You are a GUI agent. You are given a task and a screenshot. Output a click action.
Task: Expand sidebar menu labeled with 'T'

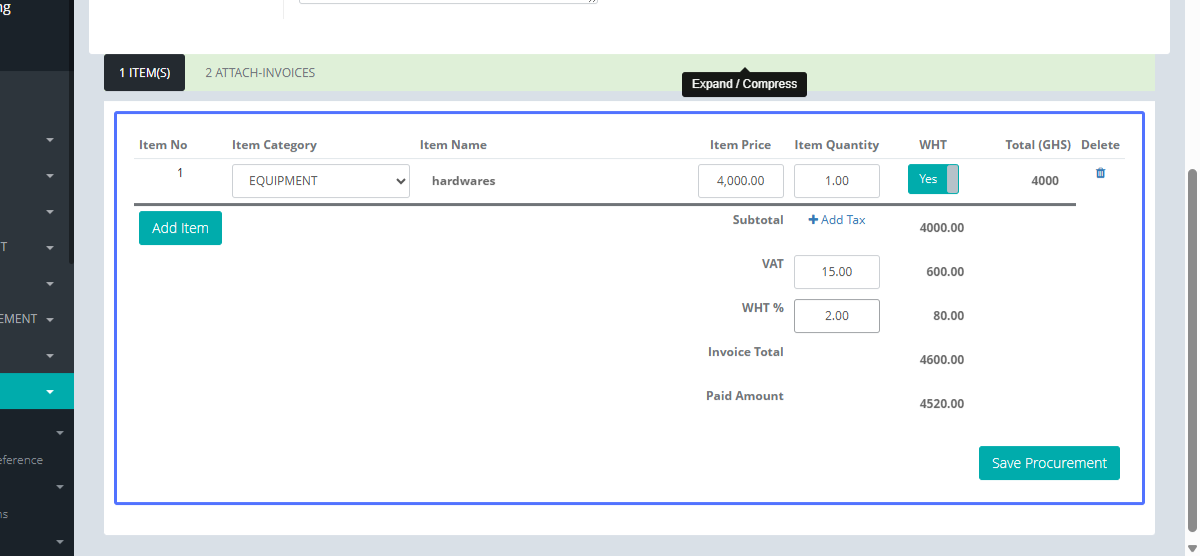pos(50,248)
